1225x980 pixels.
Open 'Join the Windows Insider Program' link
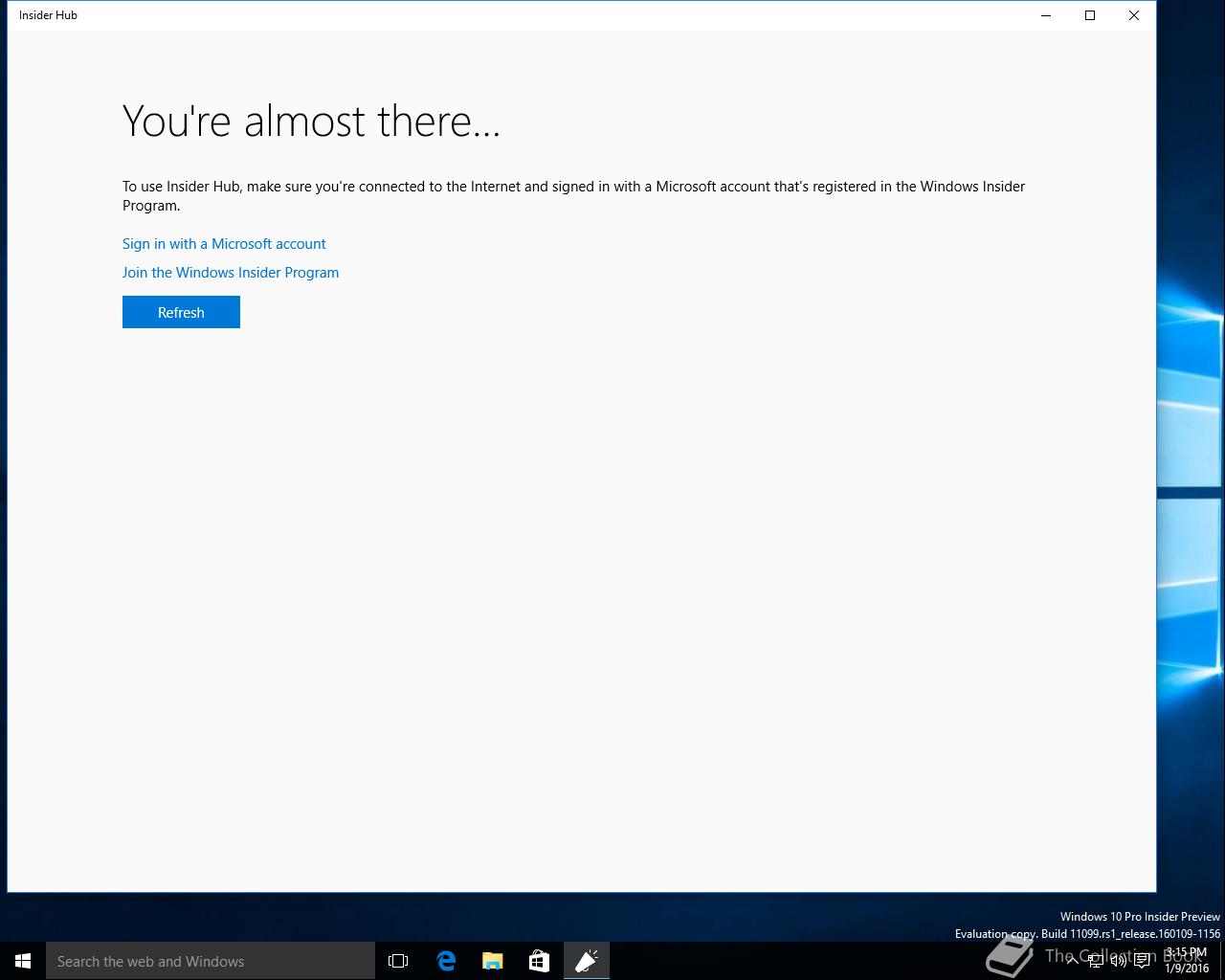(x=231, y=273)
